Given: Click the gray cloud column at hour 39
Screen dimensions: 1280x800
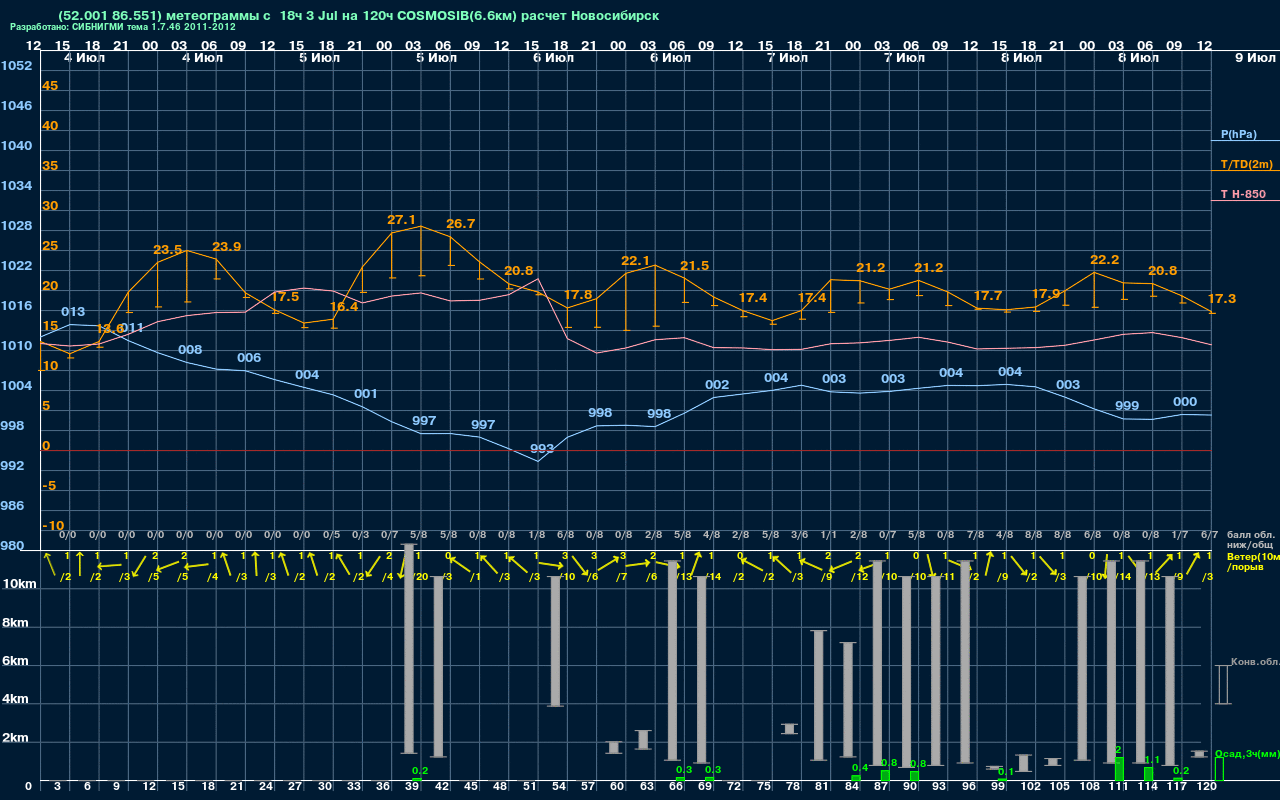Looking at the screenshot, I should (x=409, y=648).
